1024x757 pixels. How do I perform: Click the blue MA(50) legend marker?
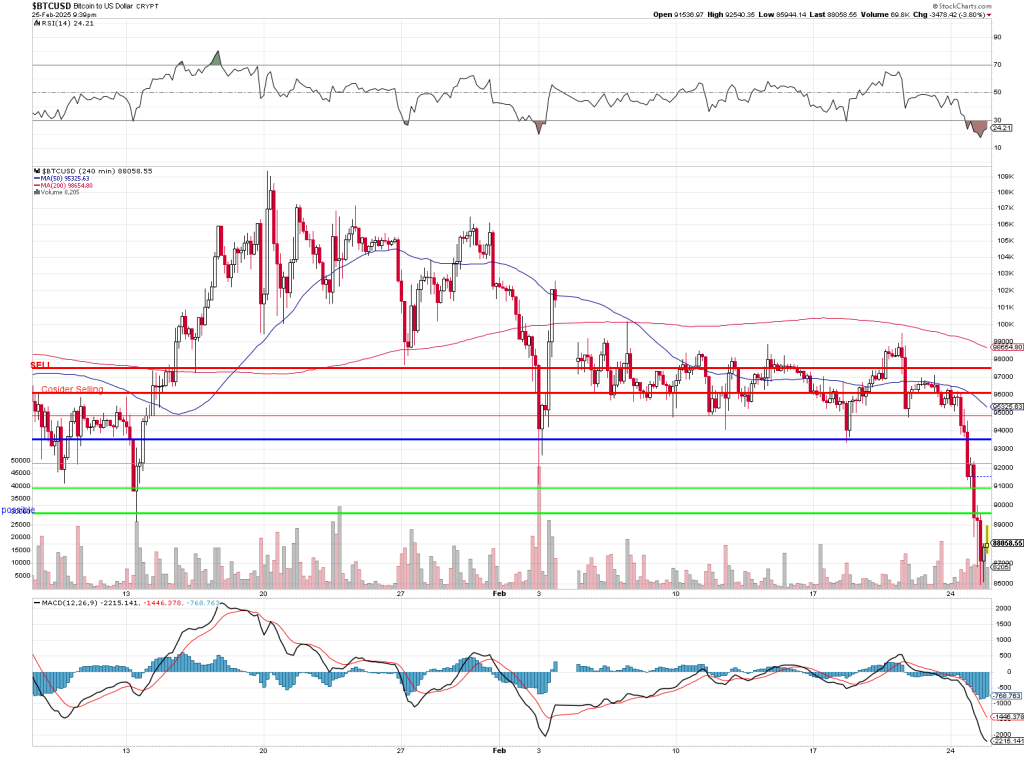[x=37, y=178]
